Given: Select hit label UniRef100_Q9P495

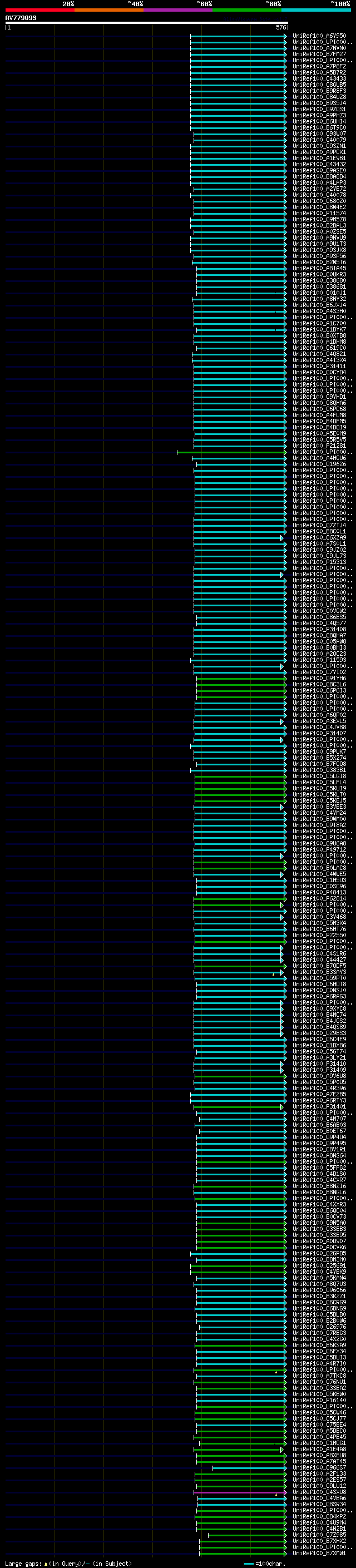Looking at the screenshot, I should [x=319, y=1143].
